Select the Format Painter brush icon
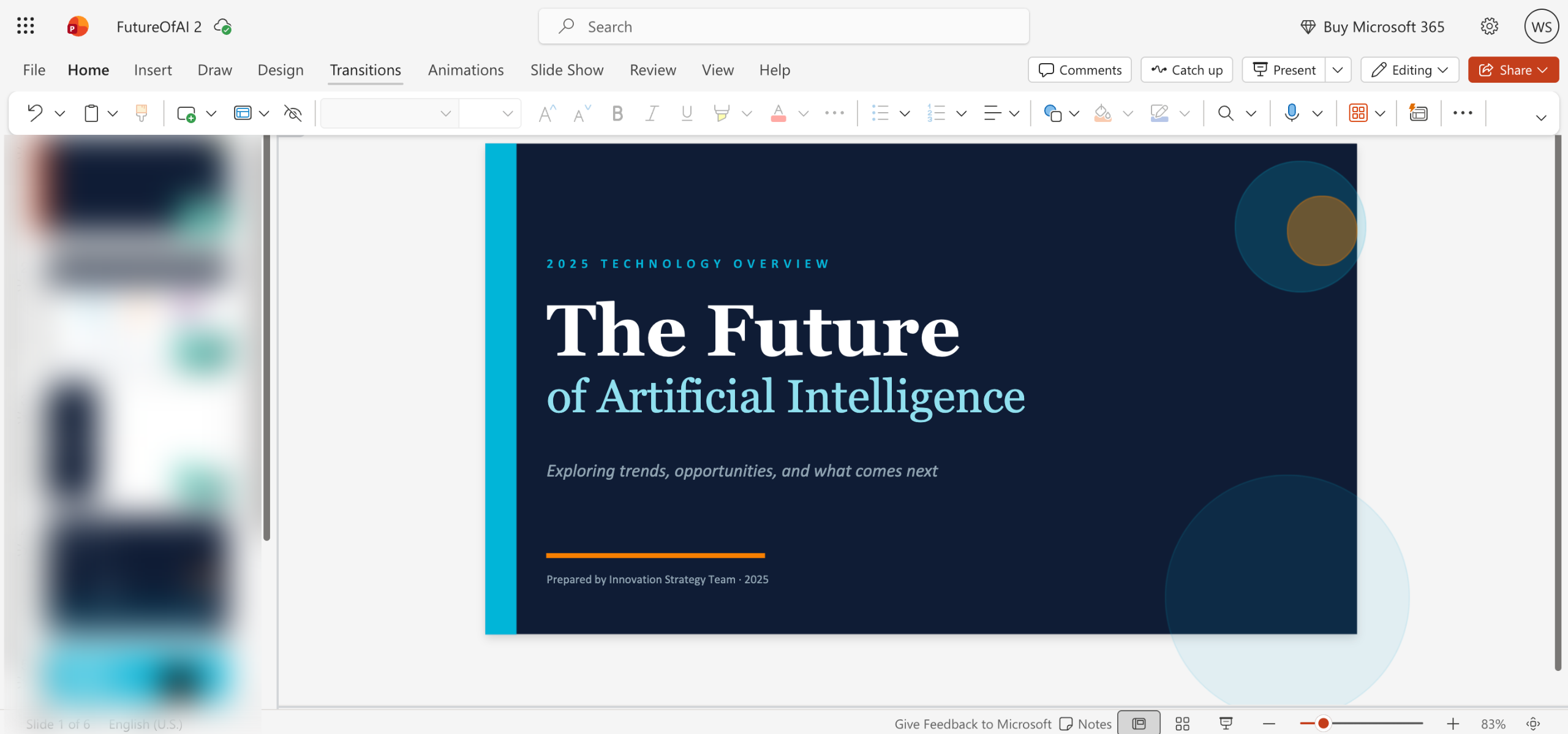 (141, 113)
